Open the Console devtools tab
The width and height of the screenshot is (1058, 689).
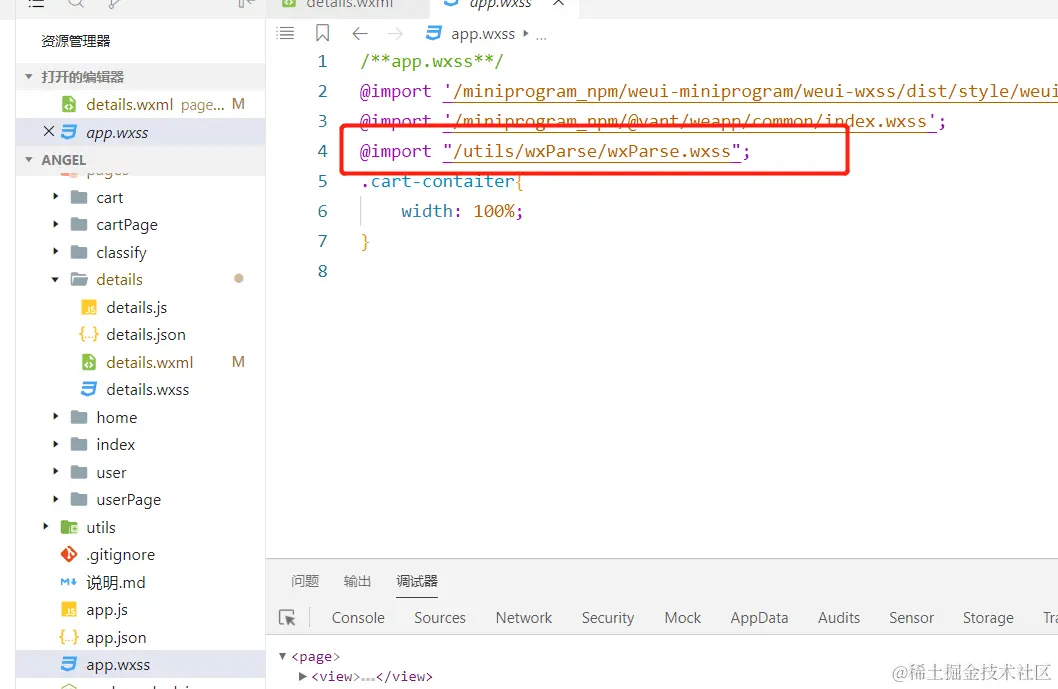pyautogui.click(x=358, y=617)
